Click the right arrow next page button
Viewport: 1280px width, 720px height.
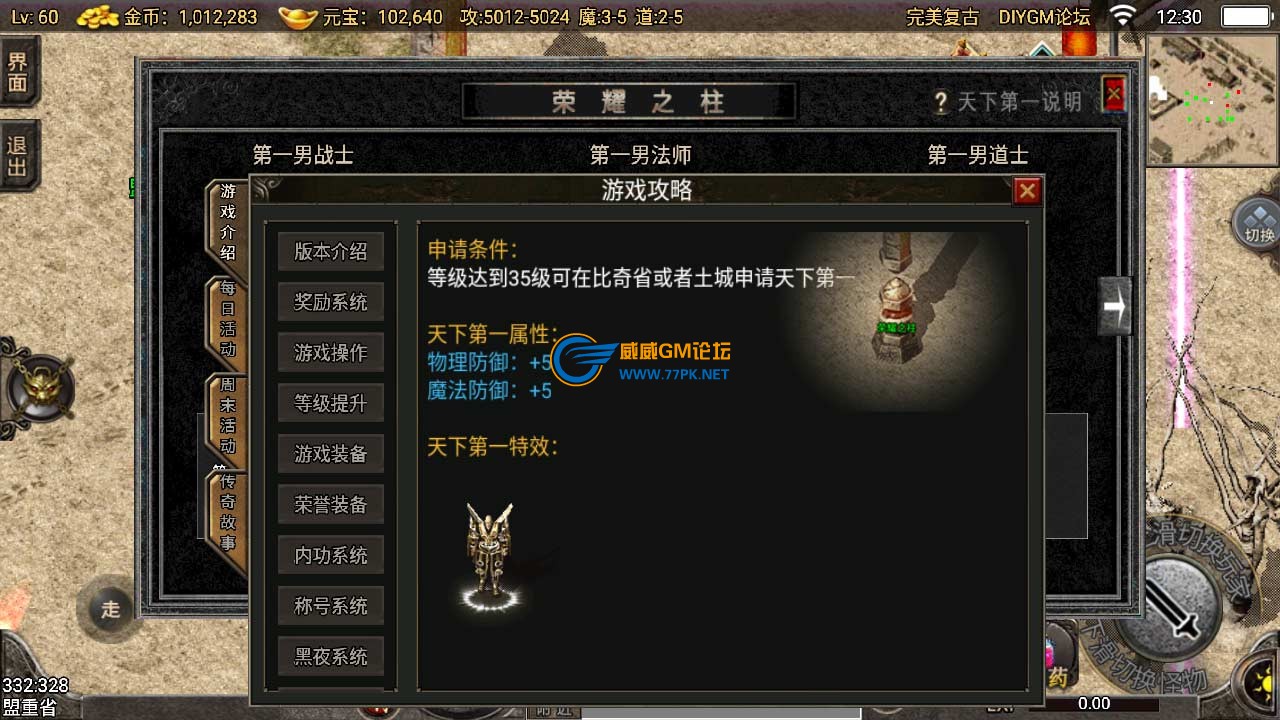pyautogui.click(x=1114, y=308)
